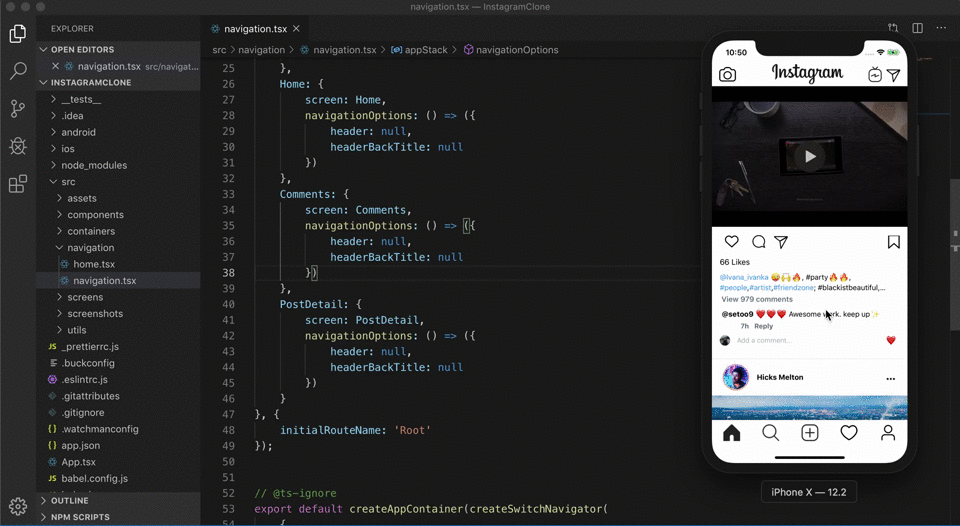Image resolution: width=960 pixels, height=526 pixels.
Task: Split the editor to the right
Action: (x=917, y=28)
